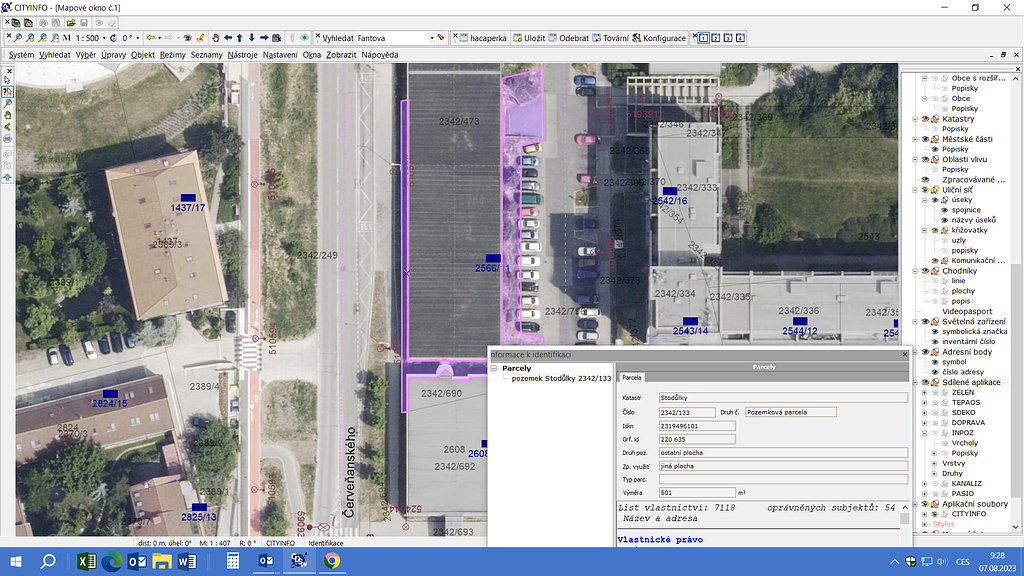Click the Uložit button
The height and width of the screenshot is (576, 1024).
(x=529, y=38)
